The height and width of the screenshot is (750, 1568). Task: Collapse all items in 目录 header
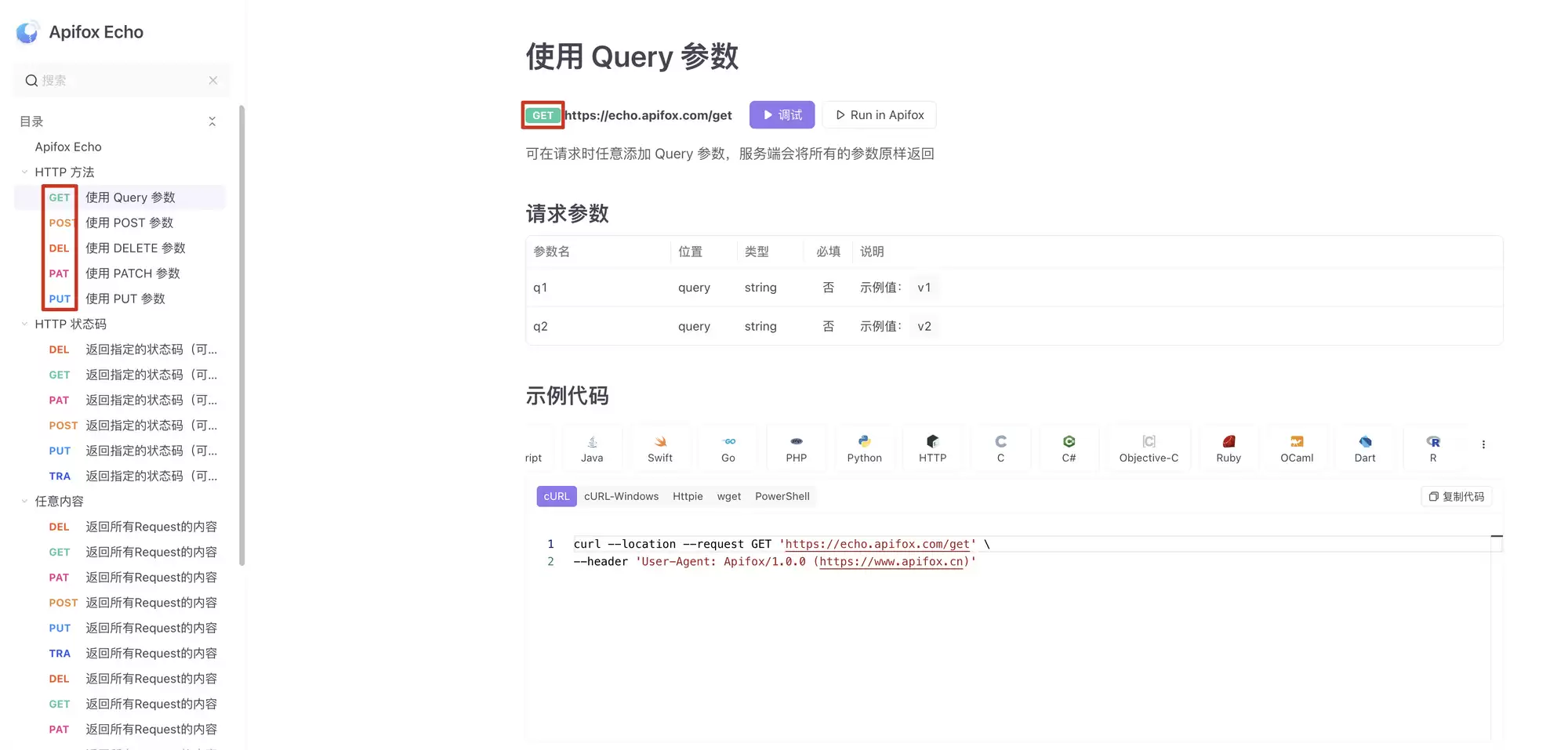tap(212, 121)
